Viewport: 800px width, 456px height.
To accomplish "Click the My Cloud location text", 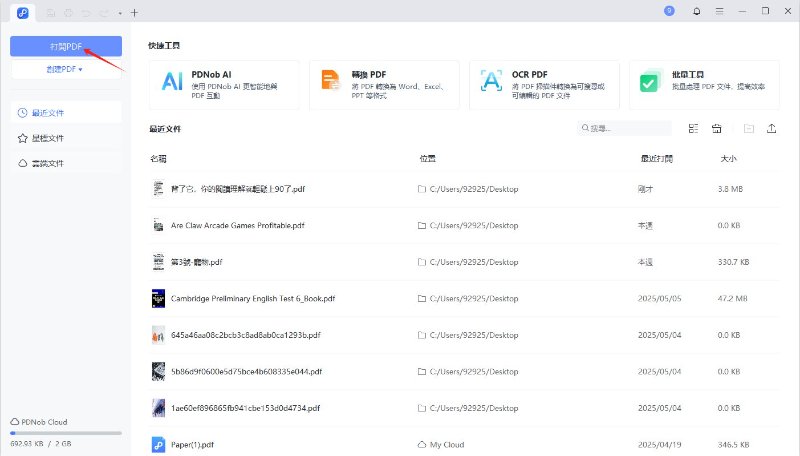I will click(x=447, y=445).
